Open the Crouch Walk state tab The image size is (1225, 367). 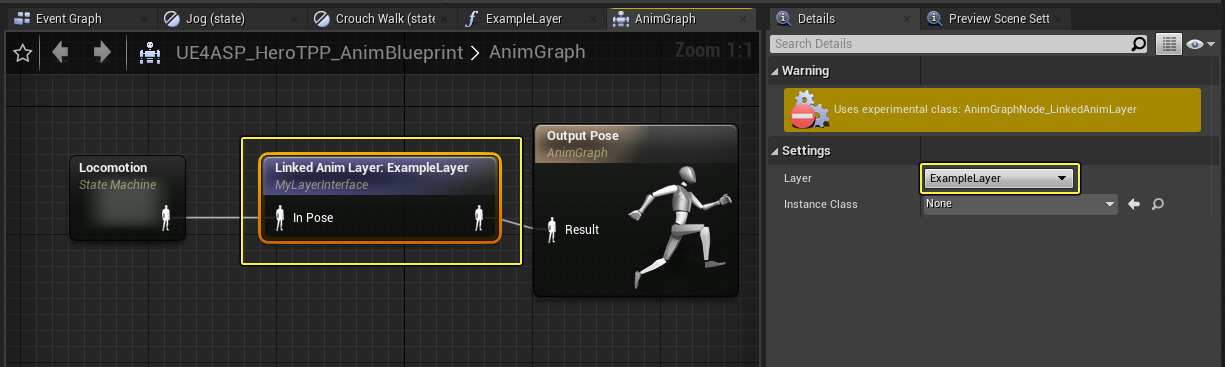(x=384, y=18)
